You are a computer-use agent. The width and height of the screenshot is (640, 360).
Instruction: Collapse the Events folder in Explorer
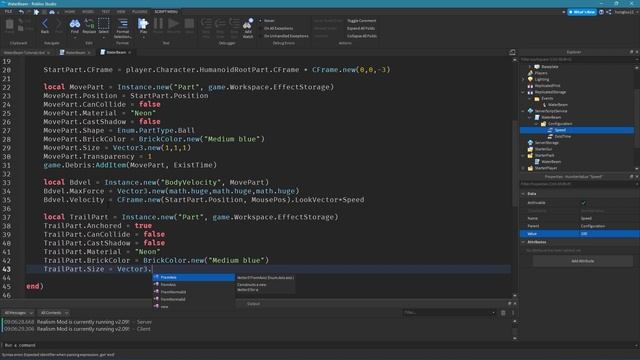pos(529,98)
